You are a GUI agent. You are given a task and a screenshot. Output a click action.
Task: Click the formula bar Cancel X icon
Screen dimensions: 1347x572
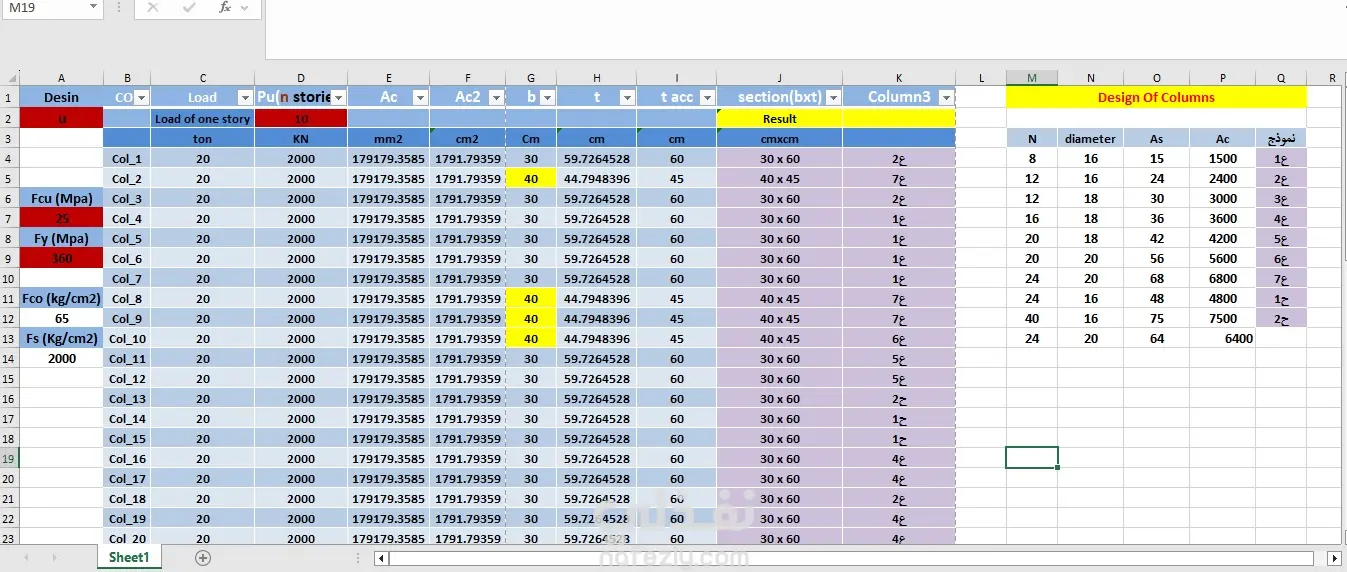152,8
